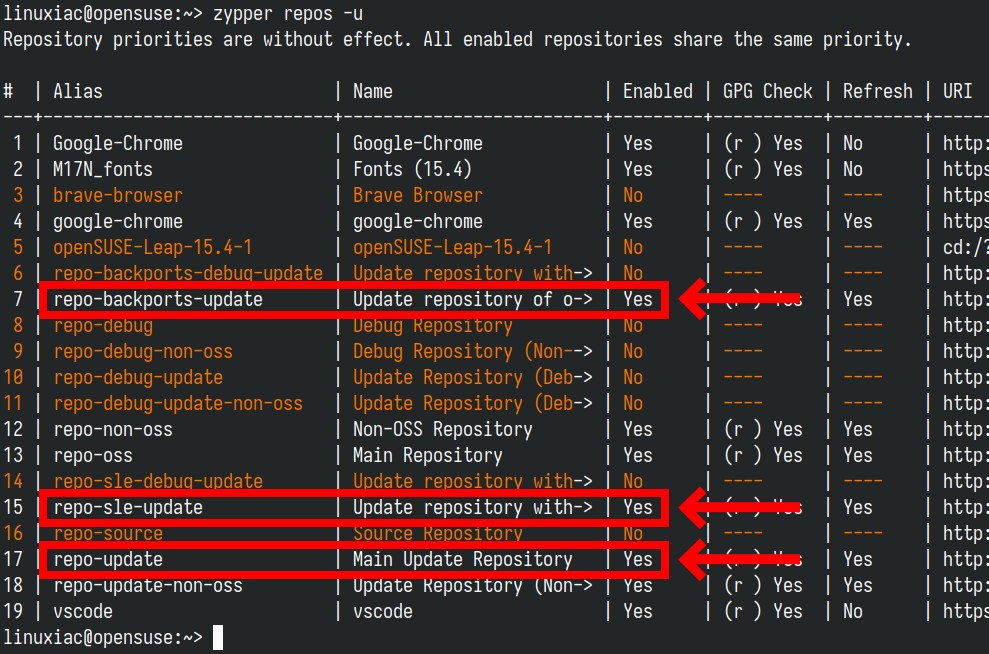Viewport: 989px width, 654px height.
Task: Click the name 'Non-OSS Repository'
Action: (x=442, y=429)
